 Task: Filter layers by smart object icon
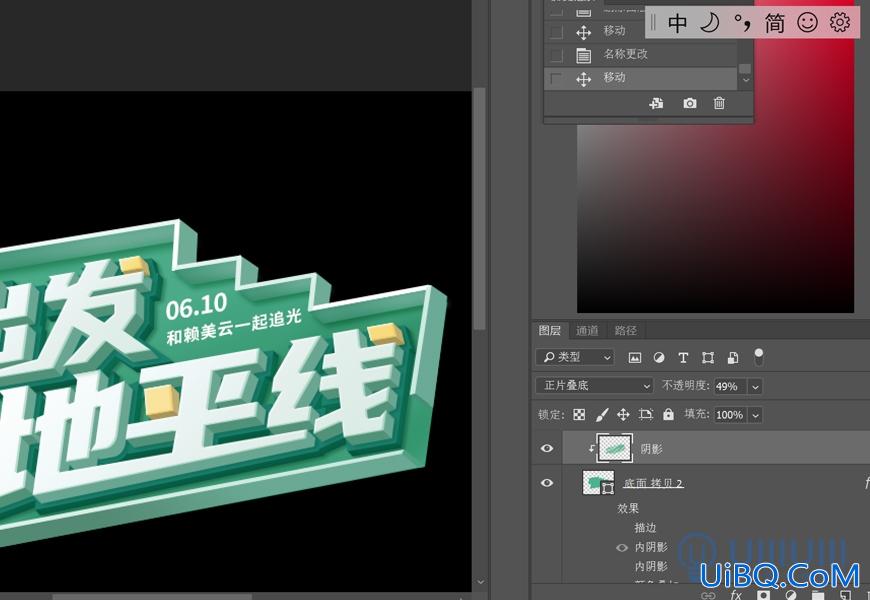733,358
